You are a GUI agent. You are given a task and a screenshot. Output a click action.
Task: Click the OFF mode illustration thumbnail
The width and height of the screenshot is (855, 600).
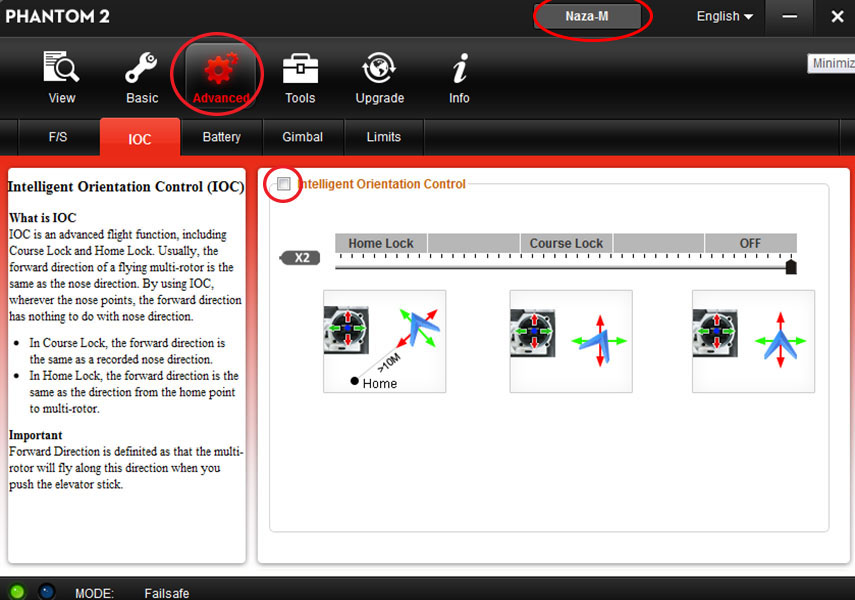[x=753, y=341]
